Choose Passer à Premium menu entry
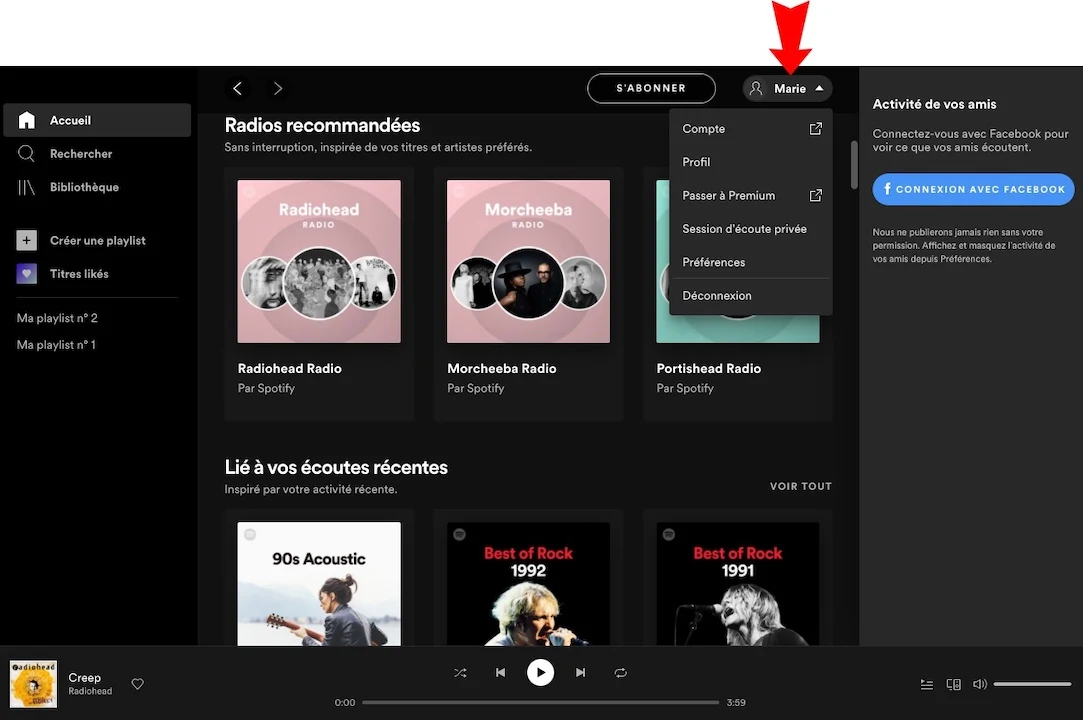The image size is (1083, 720). click(751, 196)
